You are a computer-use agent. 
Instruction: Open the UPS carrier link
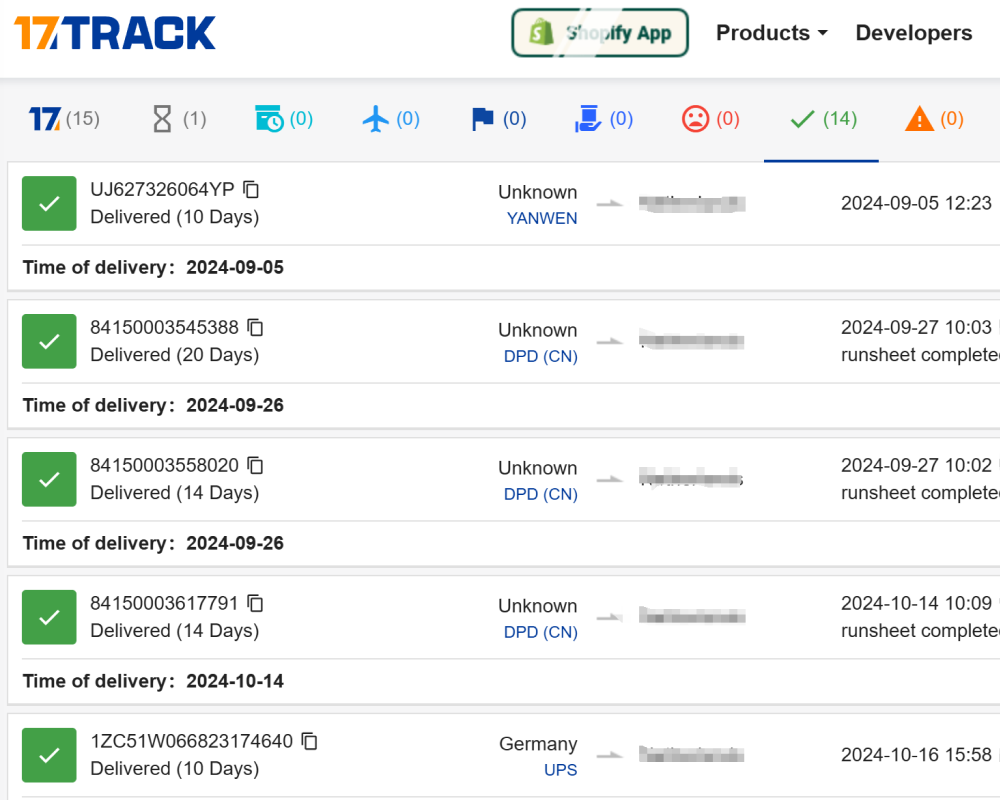[561, 769]
